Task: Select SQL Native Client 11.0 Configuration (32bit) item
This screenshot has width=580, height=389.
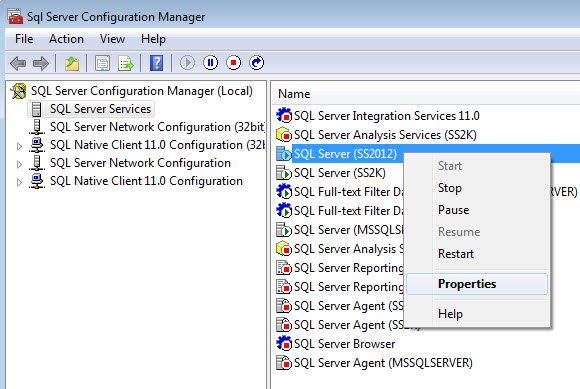Action: (x=157, y=145)
